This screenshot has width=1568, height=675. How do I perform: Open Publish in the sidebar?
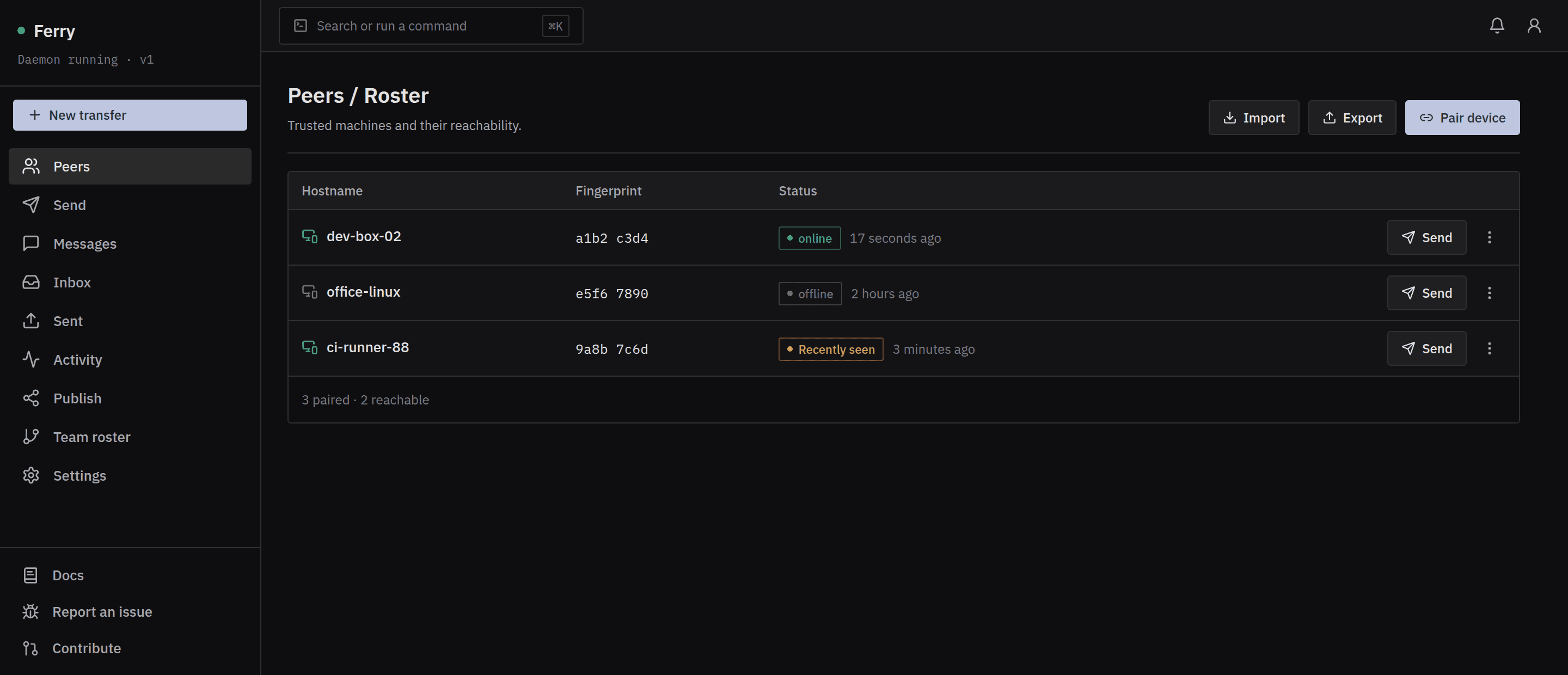pos(130,398)
